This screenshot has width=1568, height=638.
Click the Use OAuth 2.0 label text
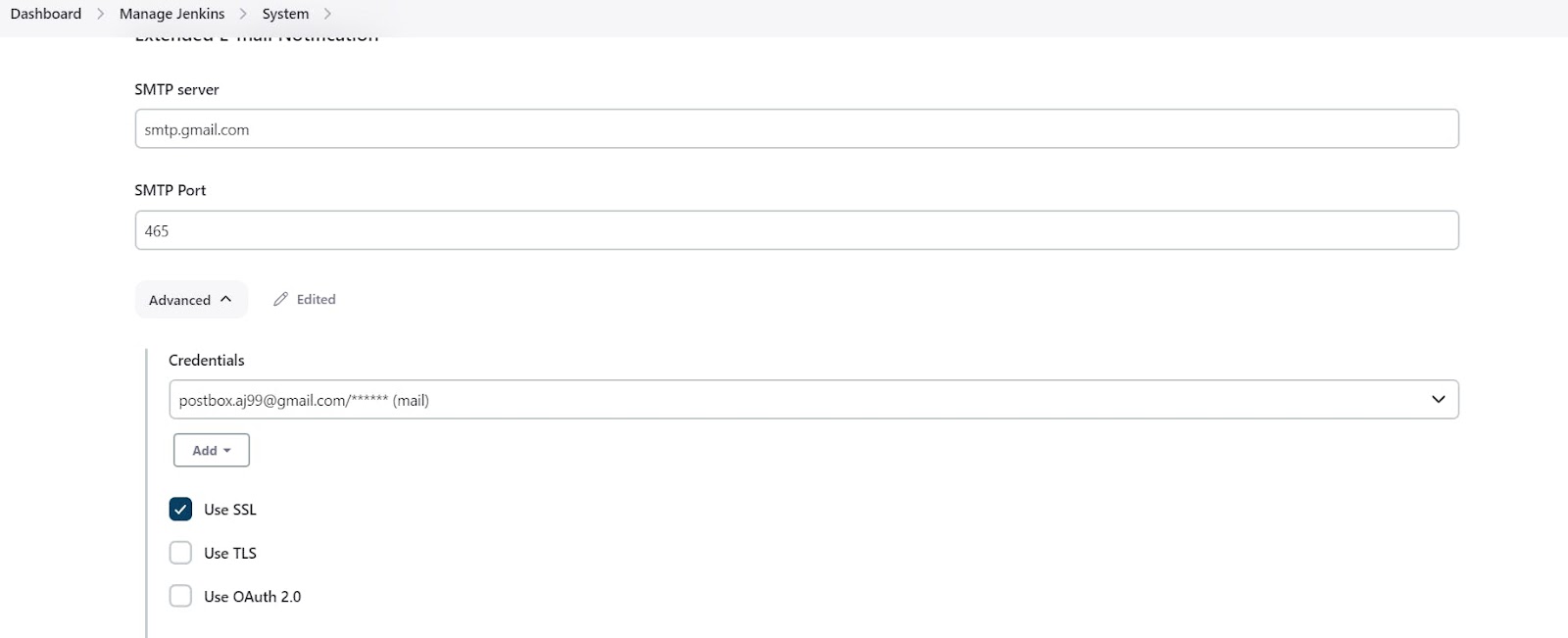(253, 596)
